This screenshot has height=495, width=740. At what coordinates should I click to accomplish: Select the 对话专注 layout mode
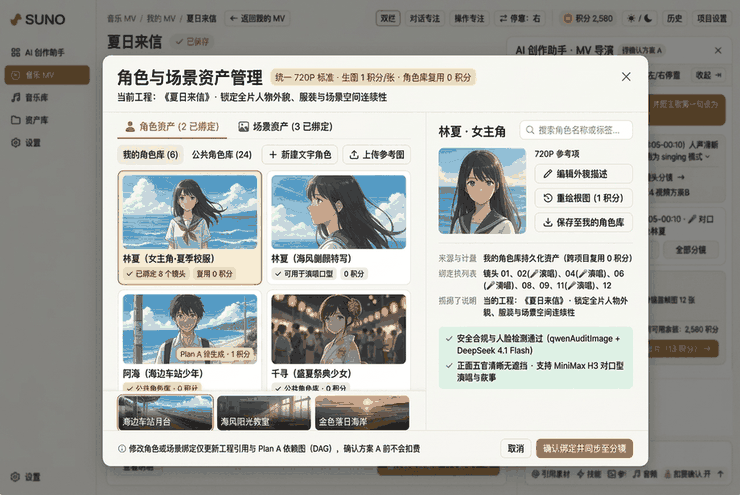click(x=424, y=18)
